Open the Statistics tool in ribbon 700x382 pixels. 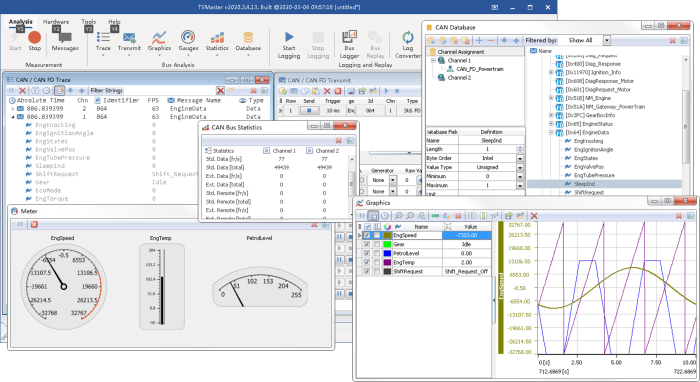point(217,42)
